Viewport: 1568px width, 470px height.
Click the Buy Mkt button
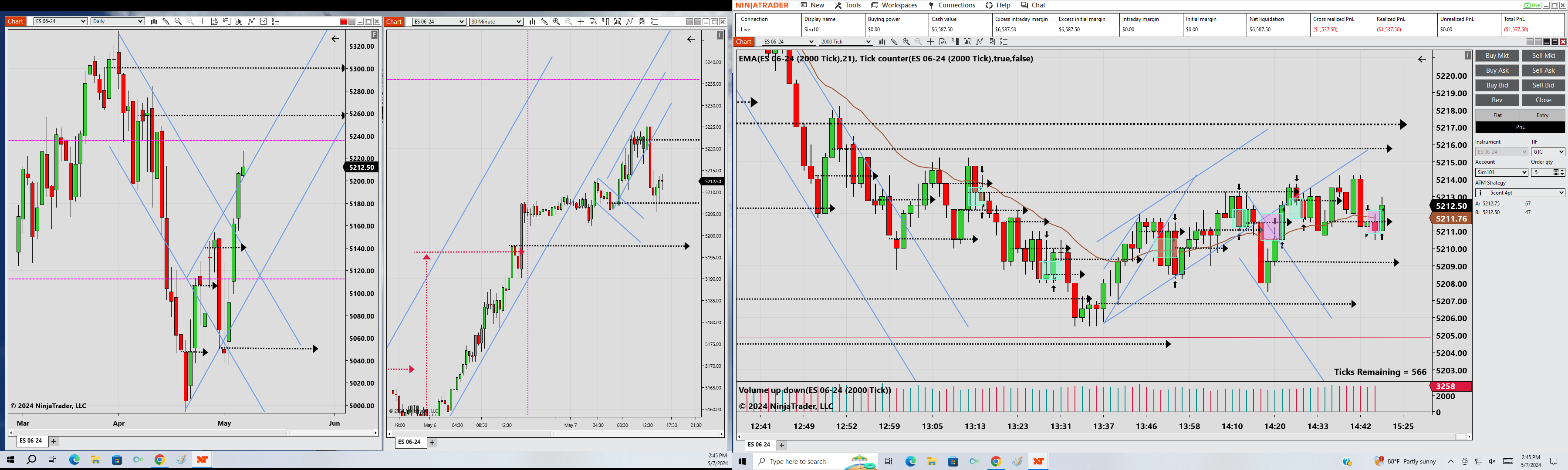pos(1497,56)
